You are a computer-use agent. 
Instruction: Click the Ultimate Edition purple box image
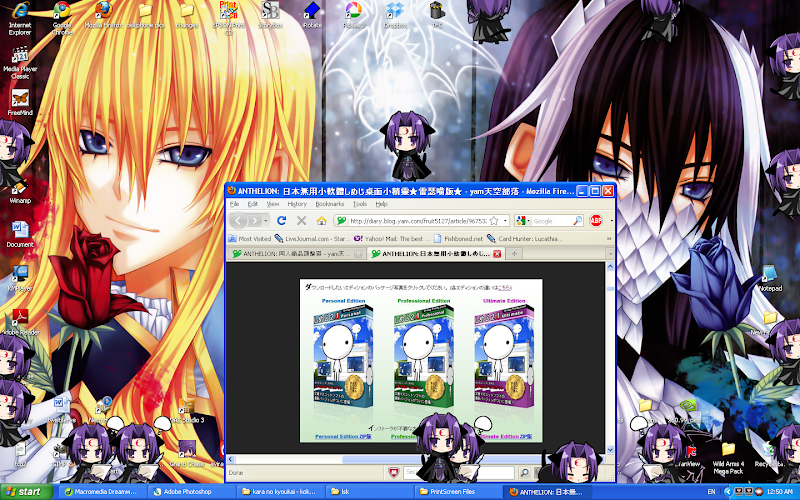coord(504,357)
